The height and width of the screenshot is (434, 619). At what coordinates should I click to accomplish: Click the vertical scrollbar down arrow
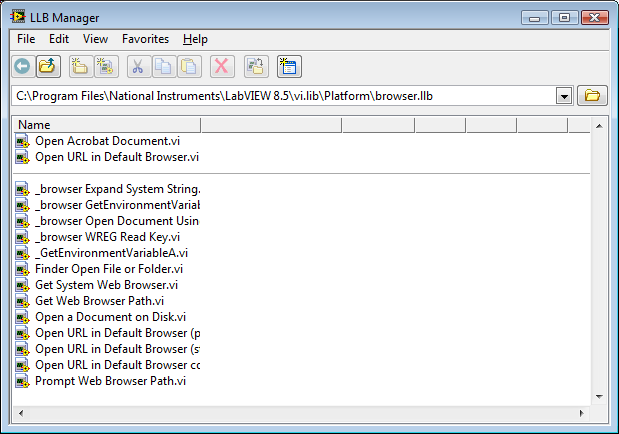click(x=599, y=396)
